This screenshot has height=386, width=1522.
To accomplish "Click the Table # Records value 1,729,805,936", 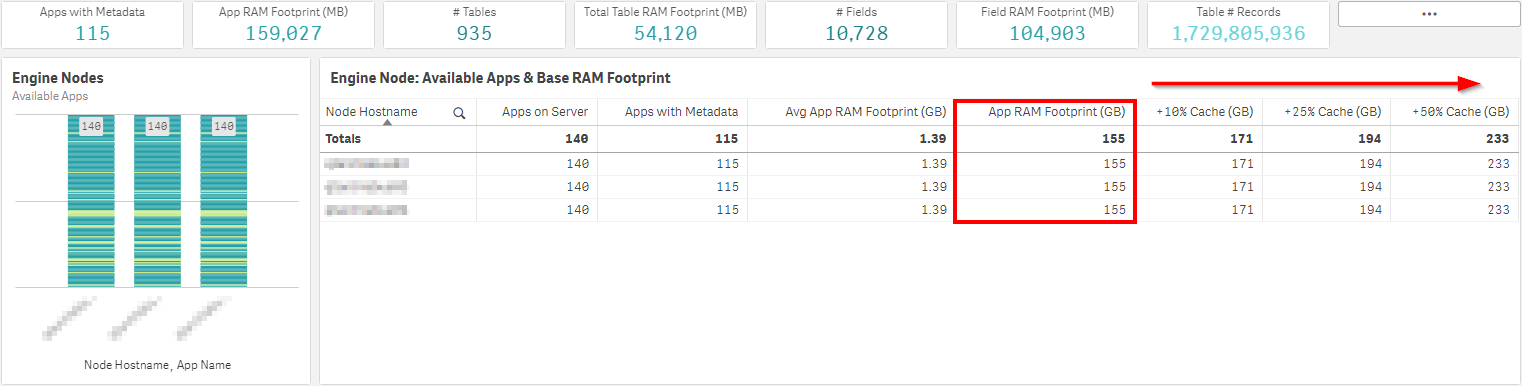I will pos(1239,33).
